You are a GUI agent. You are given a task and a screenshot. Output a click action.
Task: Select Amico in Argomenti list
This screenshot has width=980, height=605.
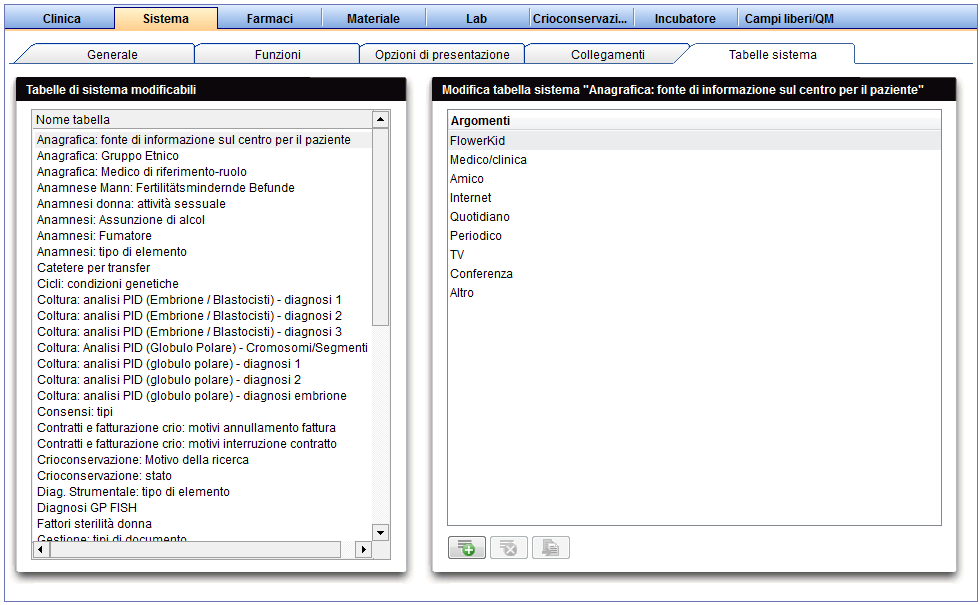tap(694, 179)
